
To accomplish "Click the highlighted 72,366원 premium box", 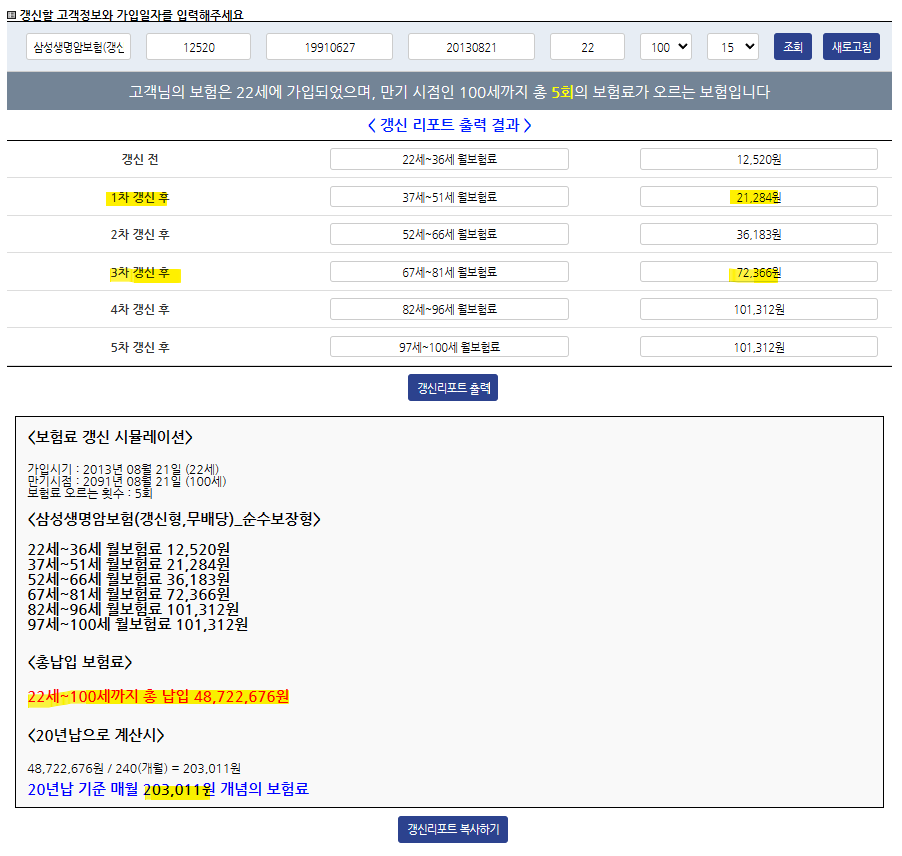I will point(758,272).
